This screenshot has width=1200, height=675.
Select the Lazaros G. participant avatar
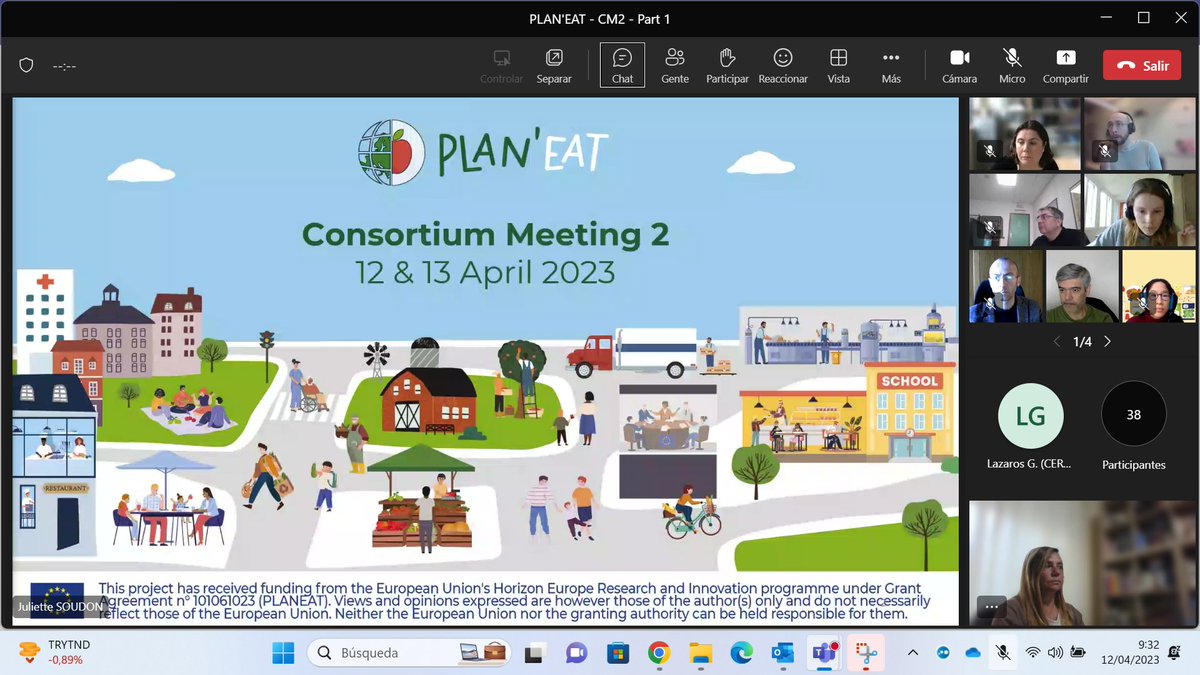[1031, 414]
